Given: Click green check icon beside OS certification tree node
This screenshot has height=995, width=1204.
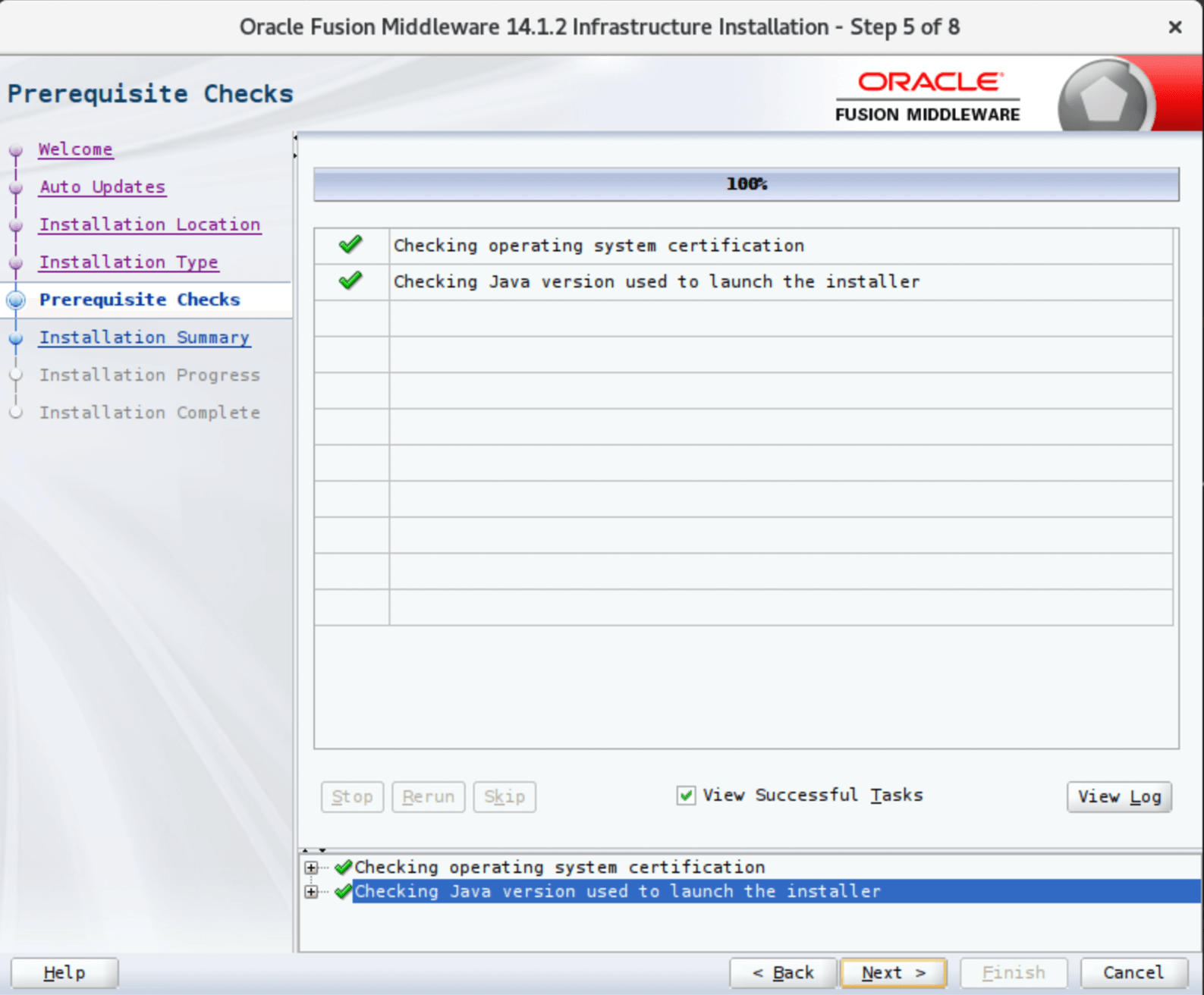Looking at the screenshot, I should click(x=344, y=867).
